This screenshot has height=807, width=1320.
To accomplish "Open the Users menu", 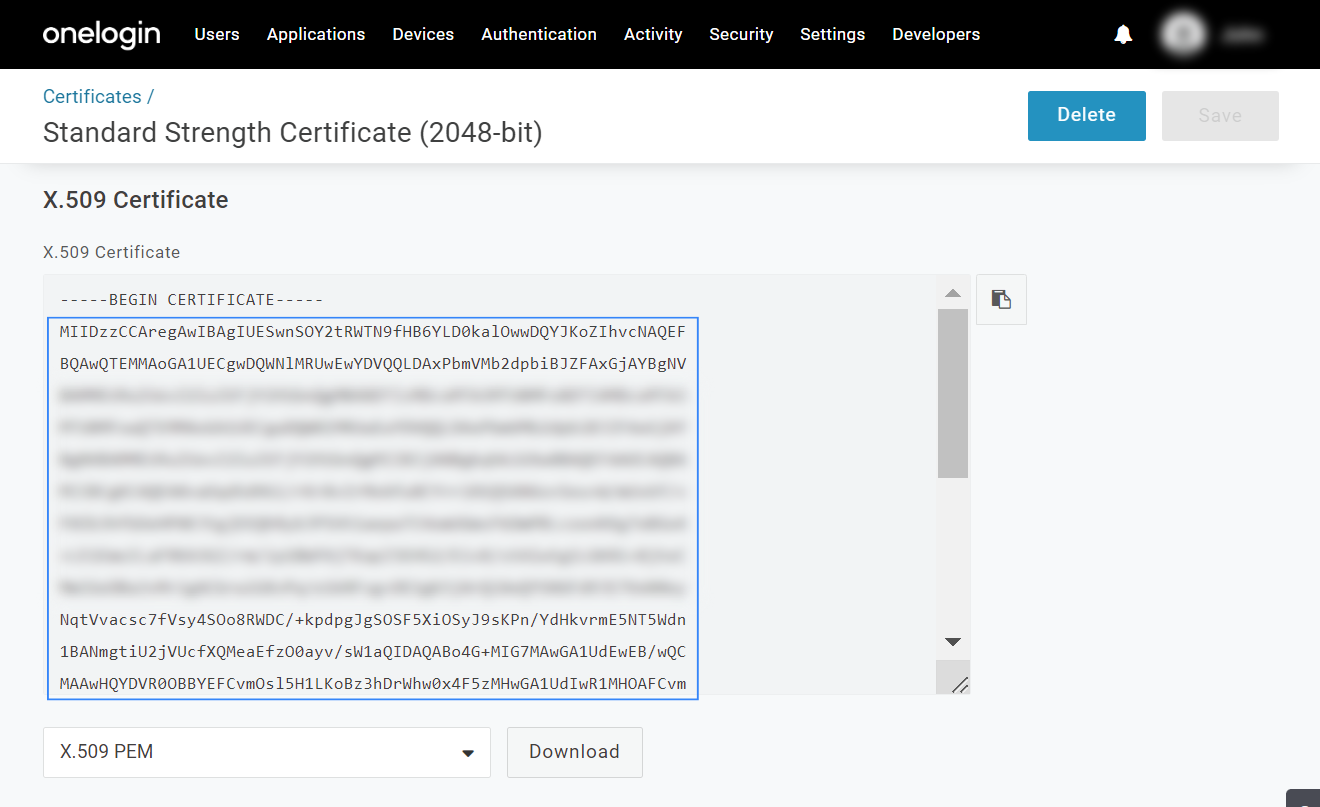I will (x=217, y=35).
